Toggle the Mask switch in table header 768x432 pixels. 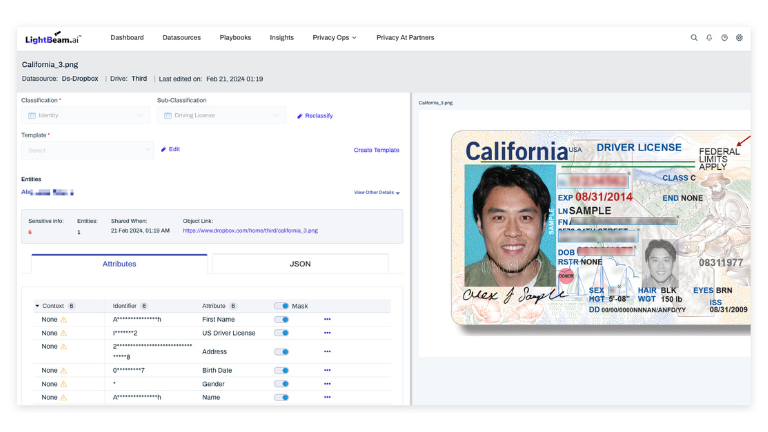281,305
